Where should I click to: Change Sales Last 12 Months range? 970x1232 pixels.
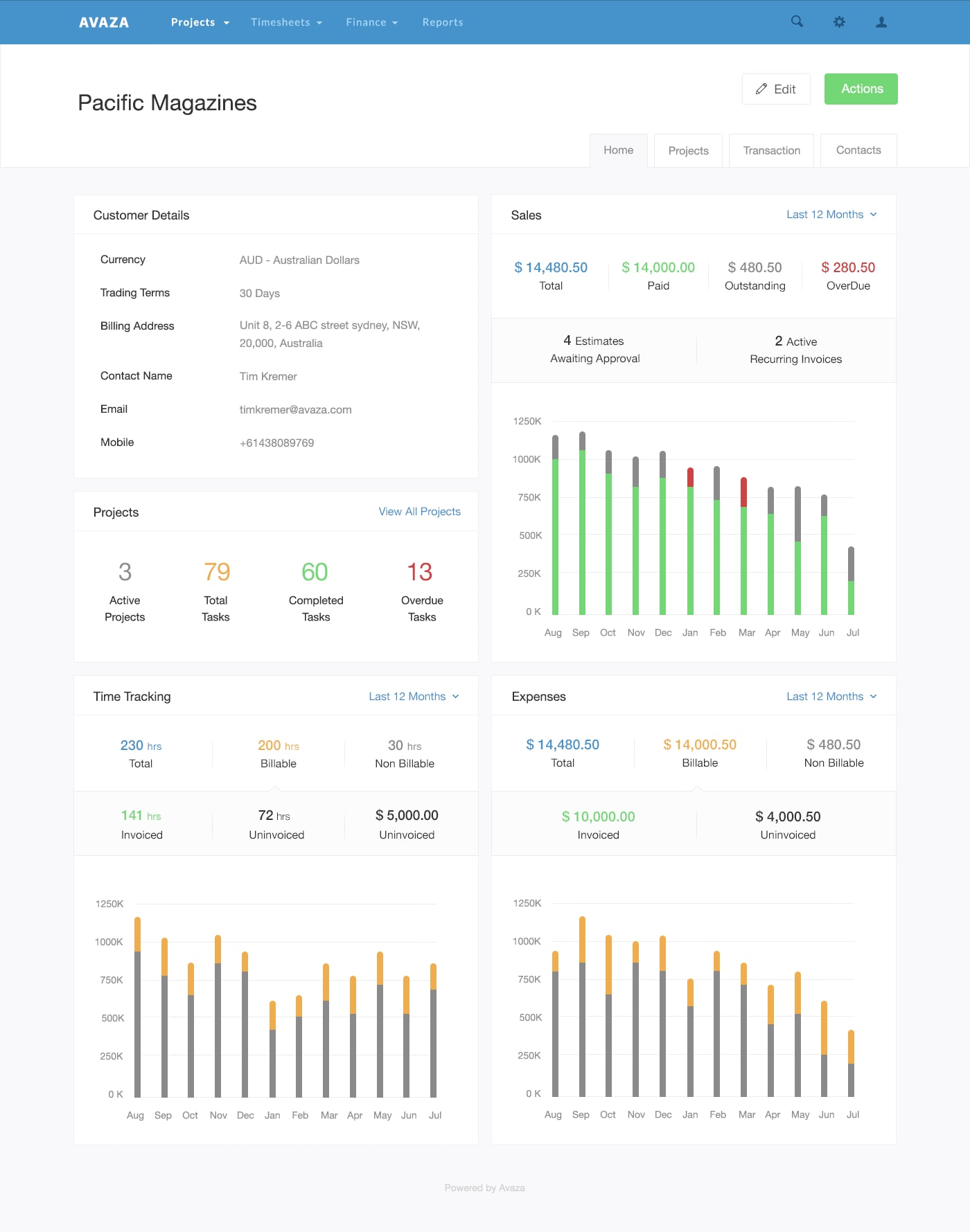point(831,215)
